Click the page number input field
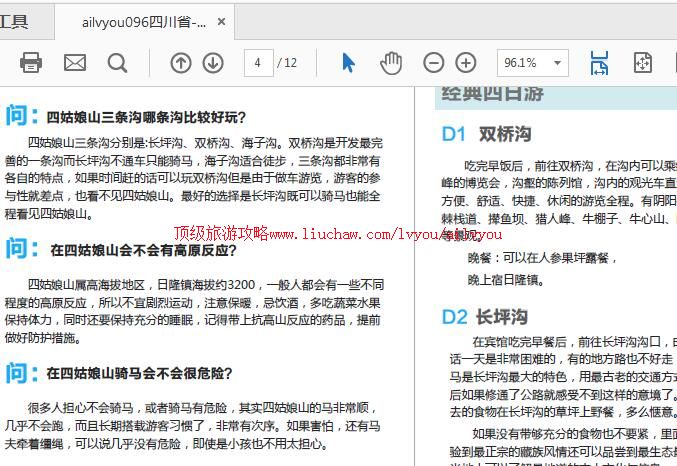The height and width of the screenshot is (466, 677). [258, 63]
